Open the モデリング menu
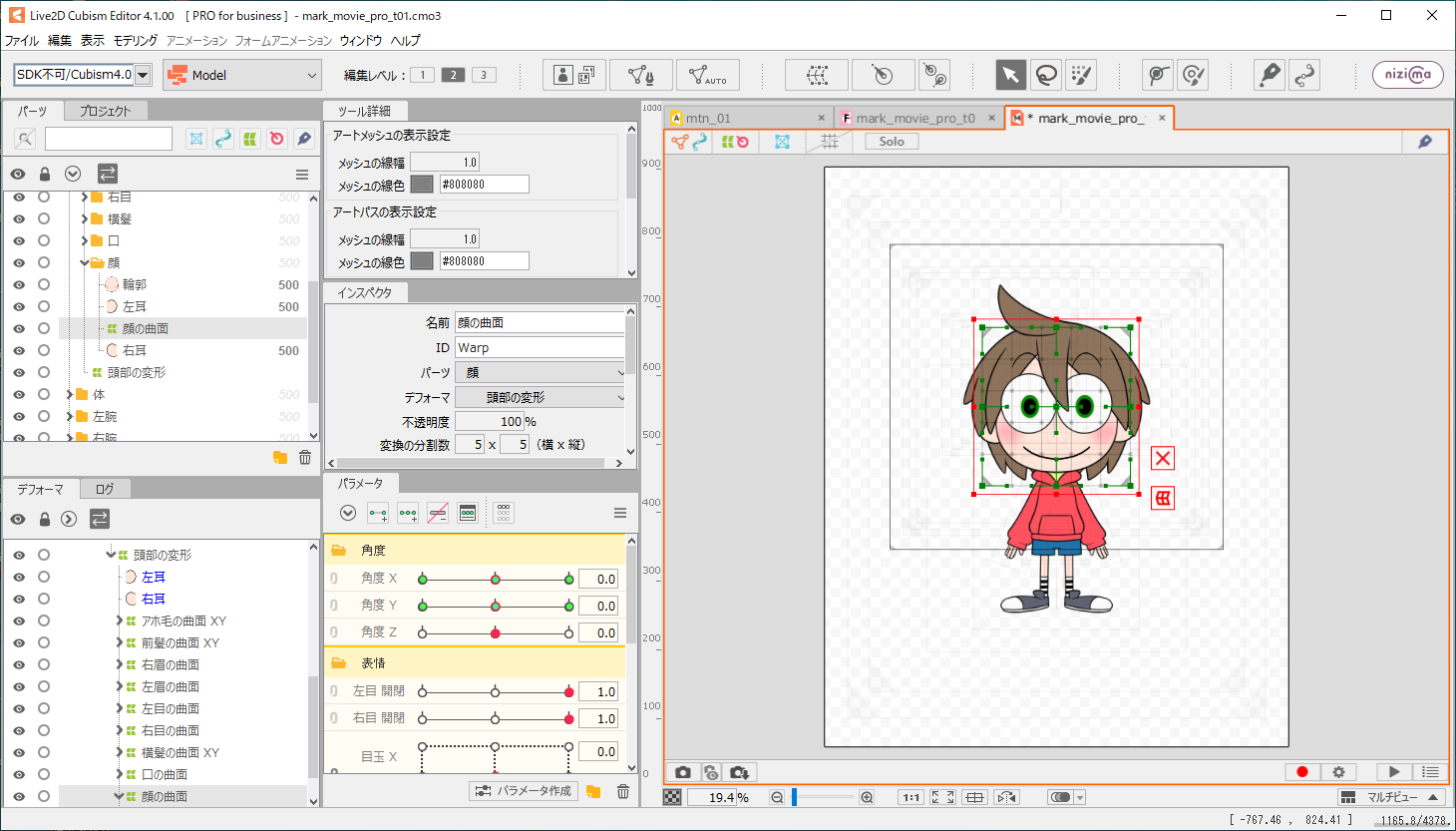The height and width of the screenshot is (831, 1456). pos(136,41)
